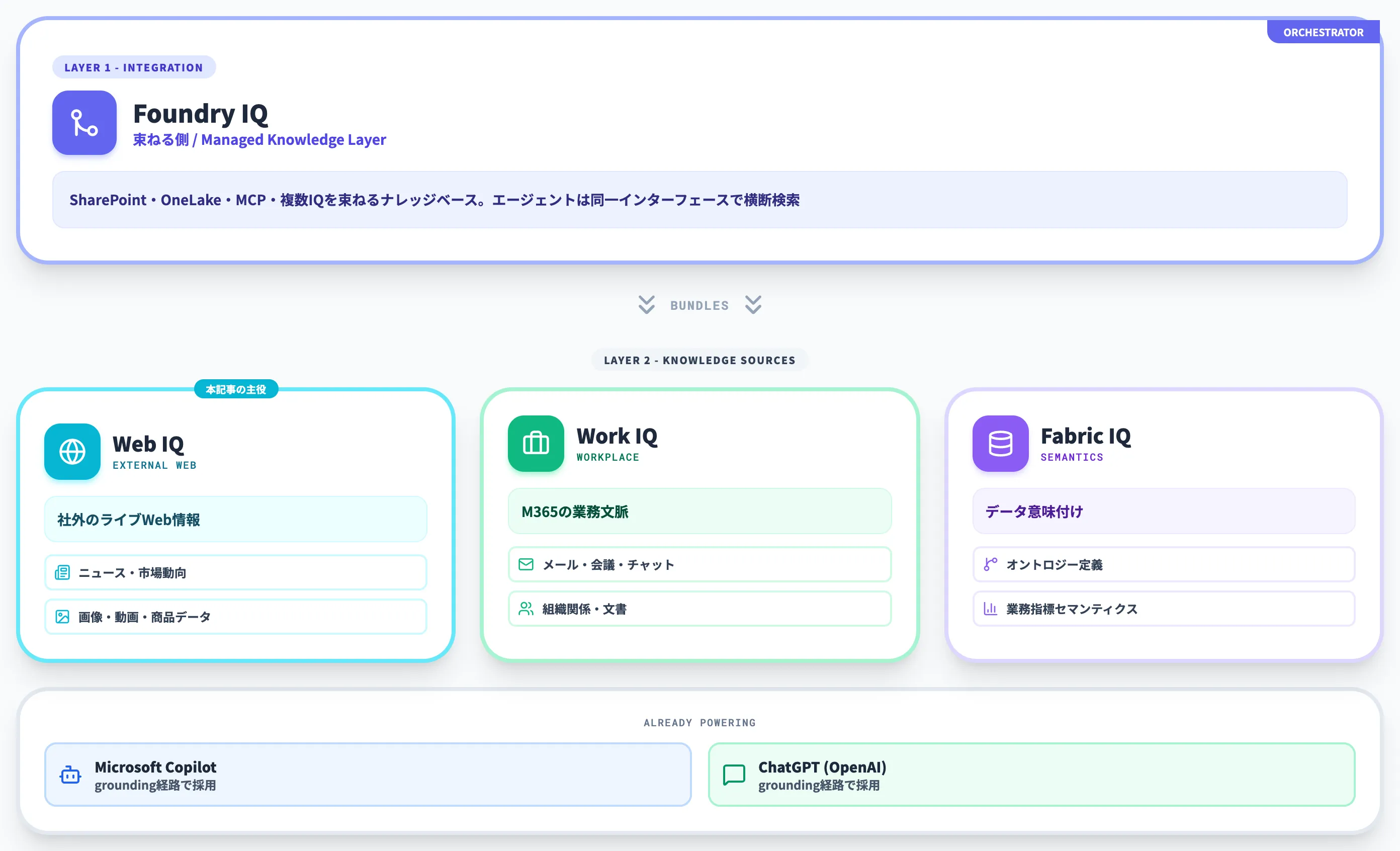1400x851 pixels.
Task: Click the robot icon beside Microsoft Copilot
Action: point(70,775)
